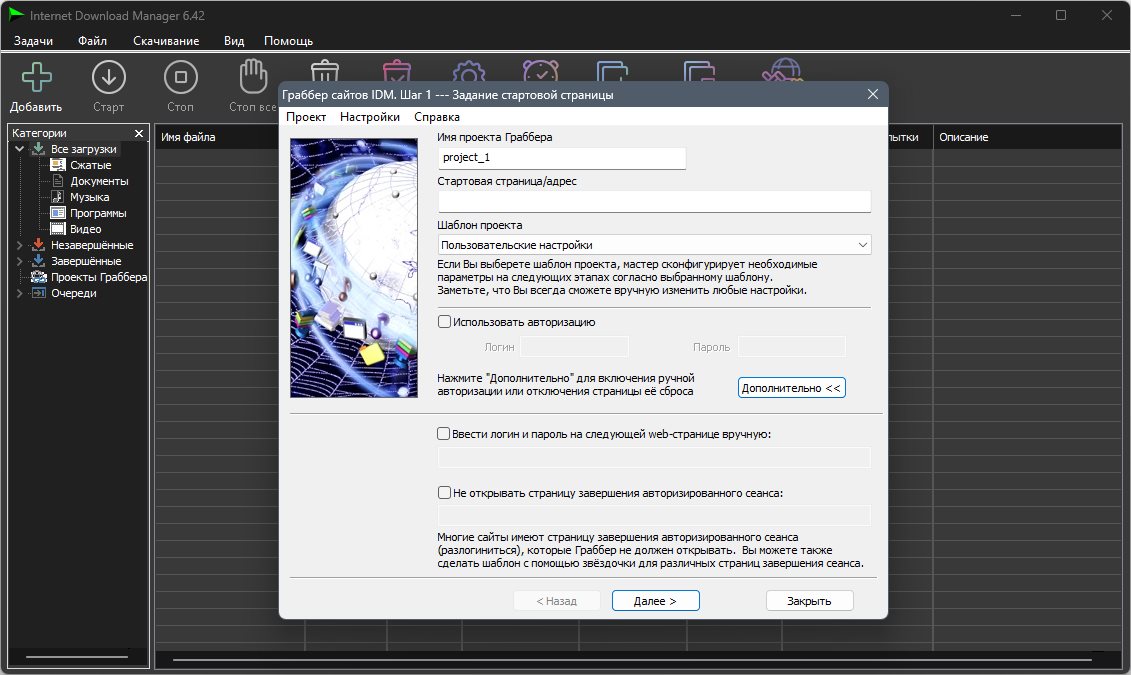Expand the Завершённые tree node
The height and width of the screenshot is (675, 1131).
click(19, 261)
